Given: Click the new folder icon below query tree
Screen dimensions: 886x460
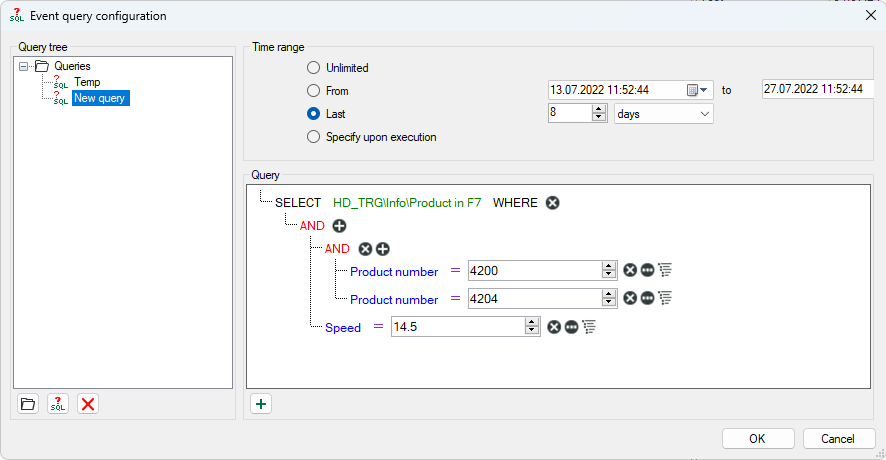Looking at the screenshot, I should 28,404.
